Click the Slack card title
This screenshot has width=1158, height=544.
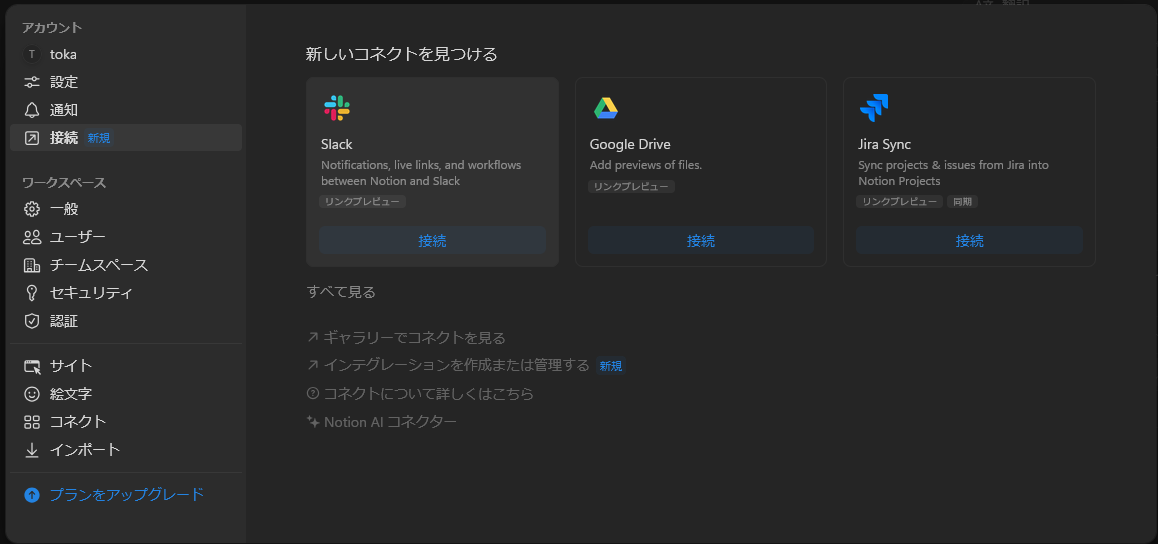(x=337, y=145)
